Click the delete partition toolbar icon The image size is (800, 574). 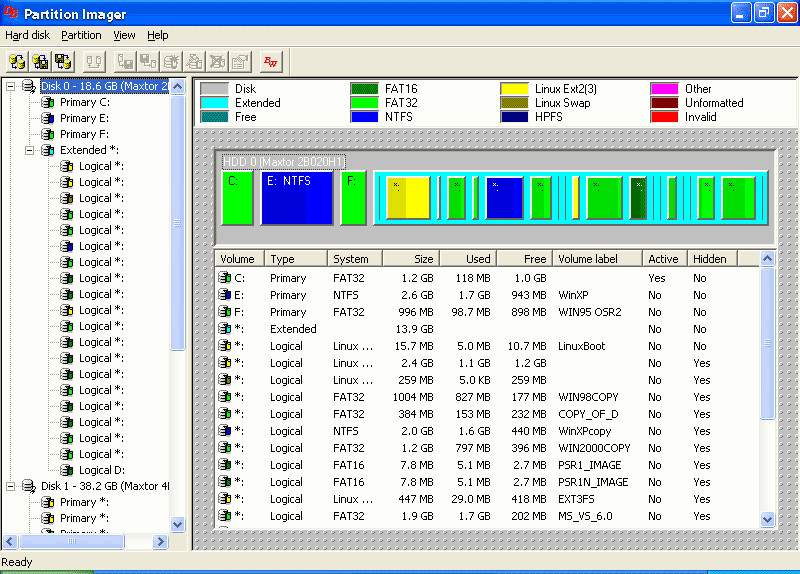[x=217, y=62]
